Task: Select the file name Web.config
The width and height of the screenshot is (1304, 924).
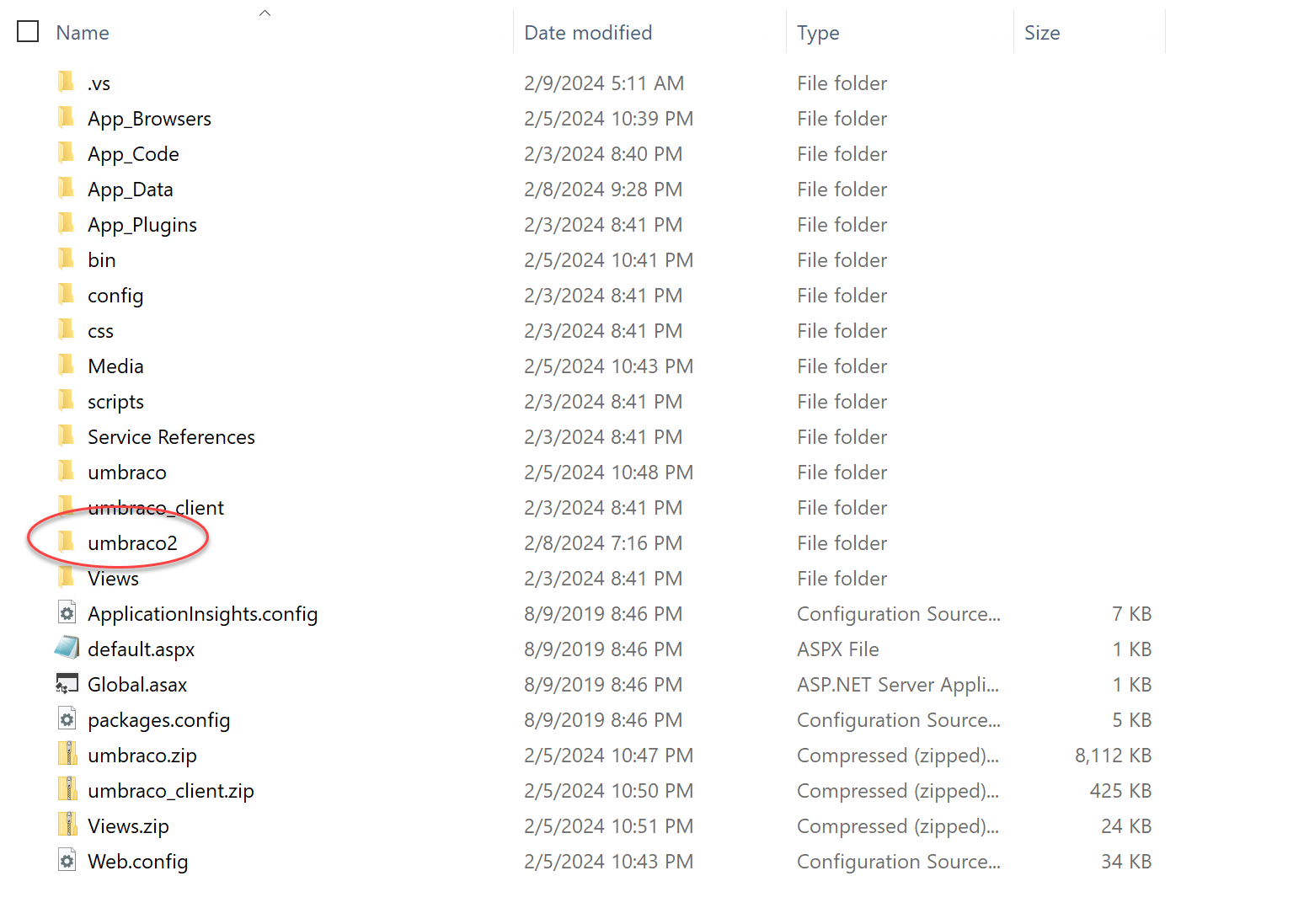Action: 137,862
